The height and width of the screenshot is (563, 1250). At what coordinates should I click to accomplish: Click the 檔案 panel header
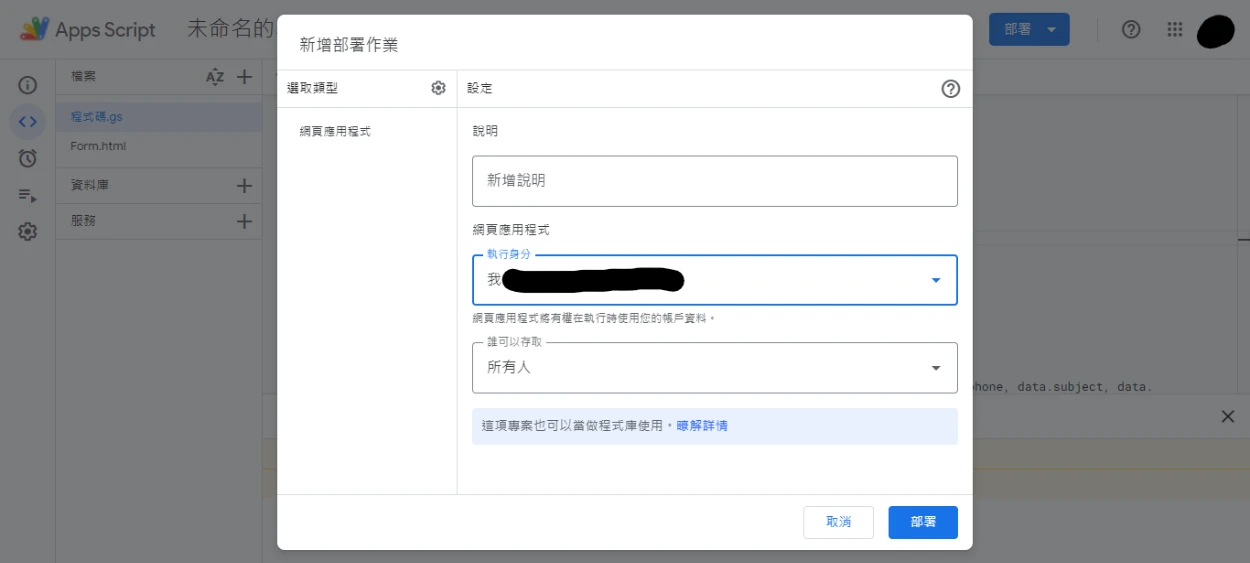coord(84,77)
